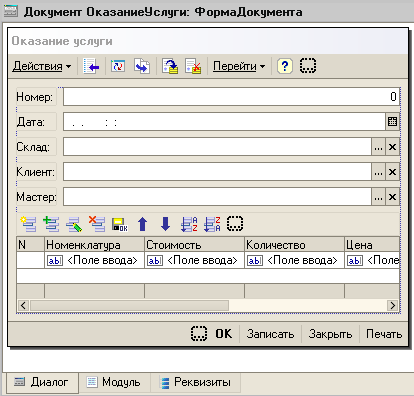Add a new table row icon
The height and width of the screenshot is (396, 414).
[x=28, y=224]
